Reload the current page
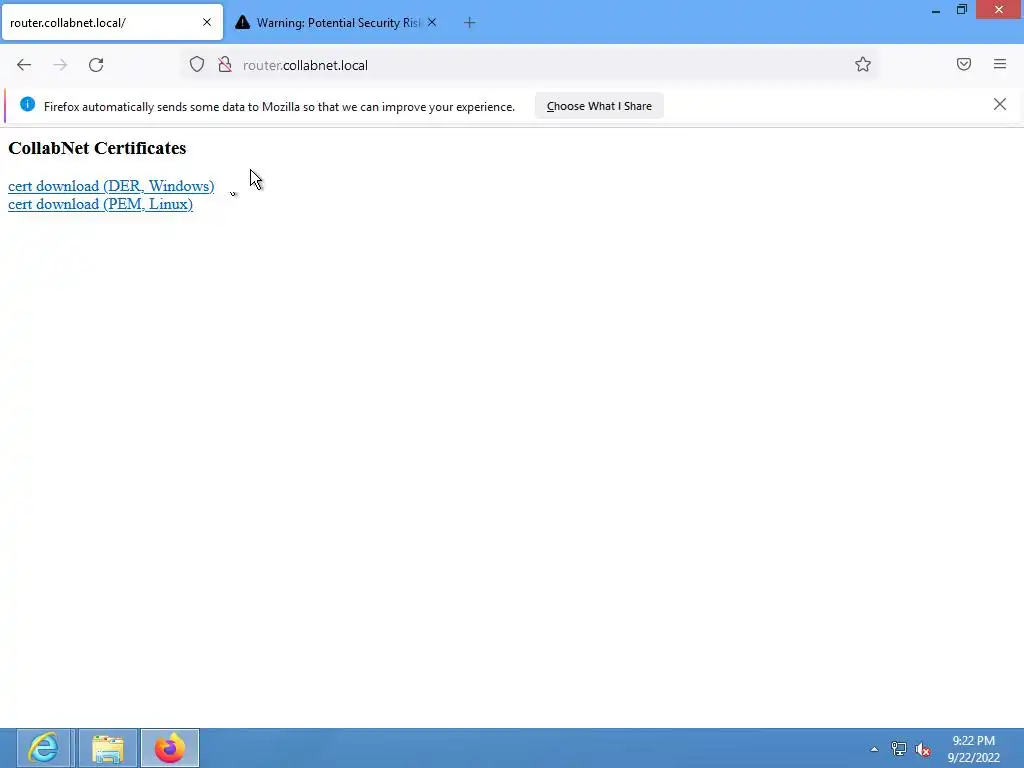Screen dimensions: 1024x768 point(96,65)
